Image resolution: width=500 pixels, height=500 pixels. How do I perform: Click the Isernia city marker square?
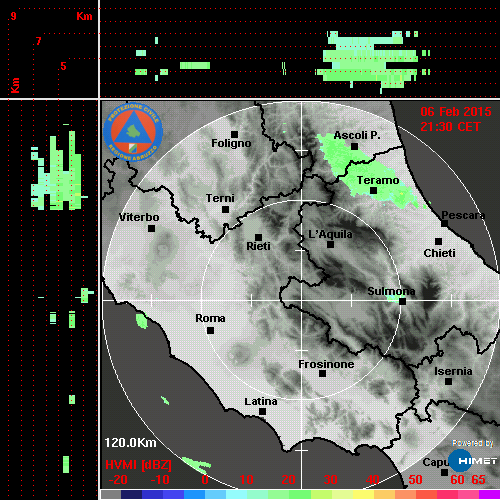pyautogui.click(x=449, y=381)
